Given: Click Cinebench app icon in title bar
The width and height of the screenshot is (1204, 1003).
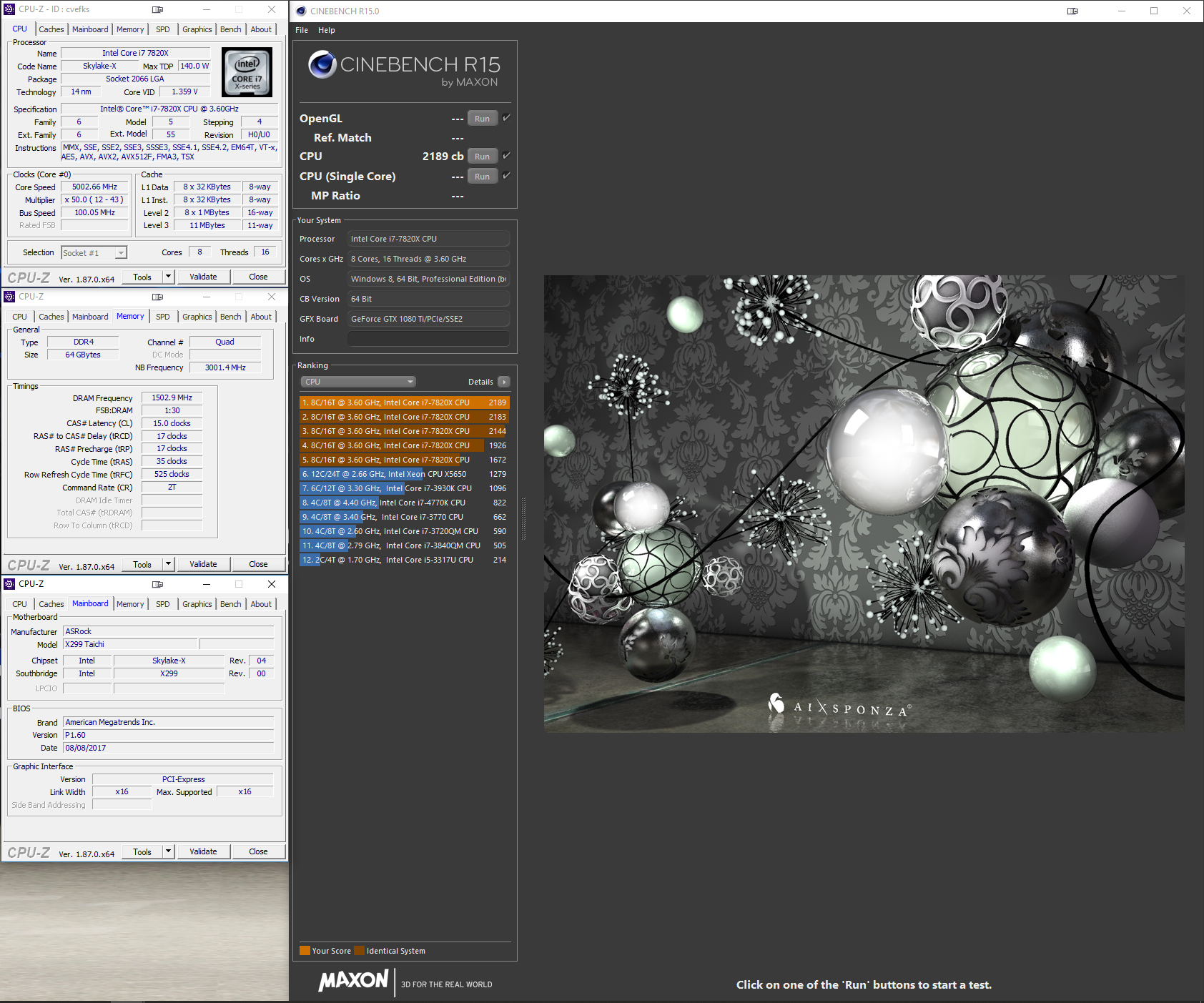Looking at the screenshot, I should pyautogui.click(x=301, y=11).
